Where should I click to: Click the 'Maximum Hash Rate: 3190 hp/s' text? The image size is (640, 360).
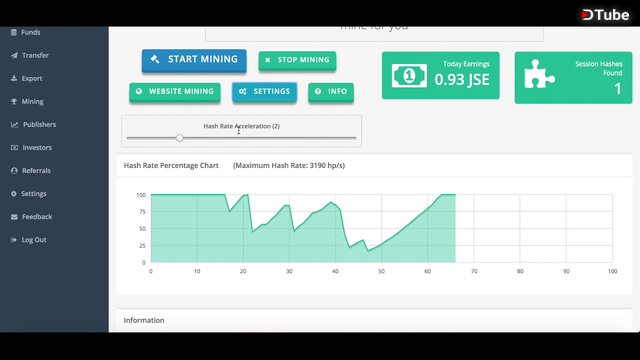[x=289, y=166]
